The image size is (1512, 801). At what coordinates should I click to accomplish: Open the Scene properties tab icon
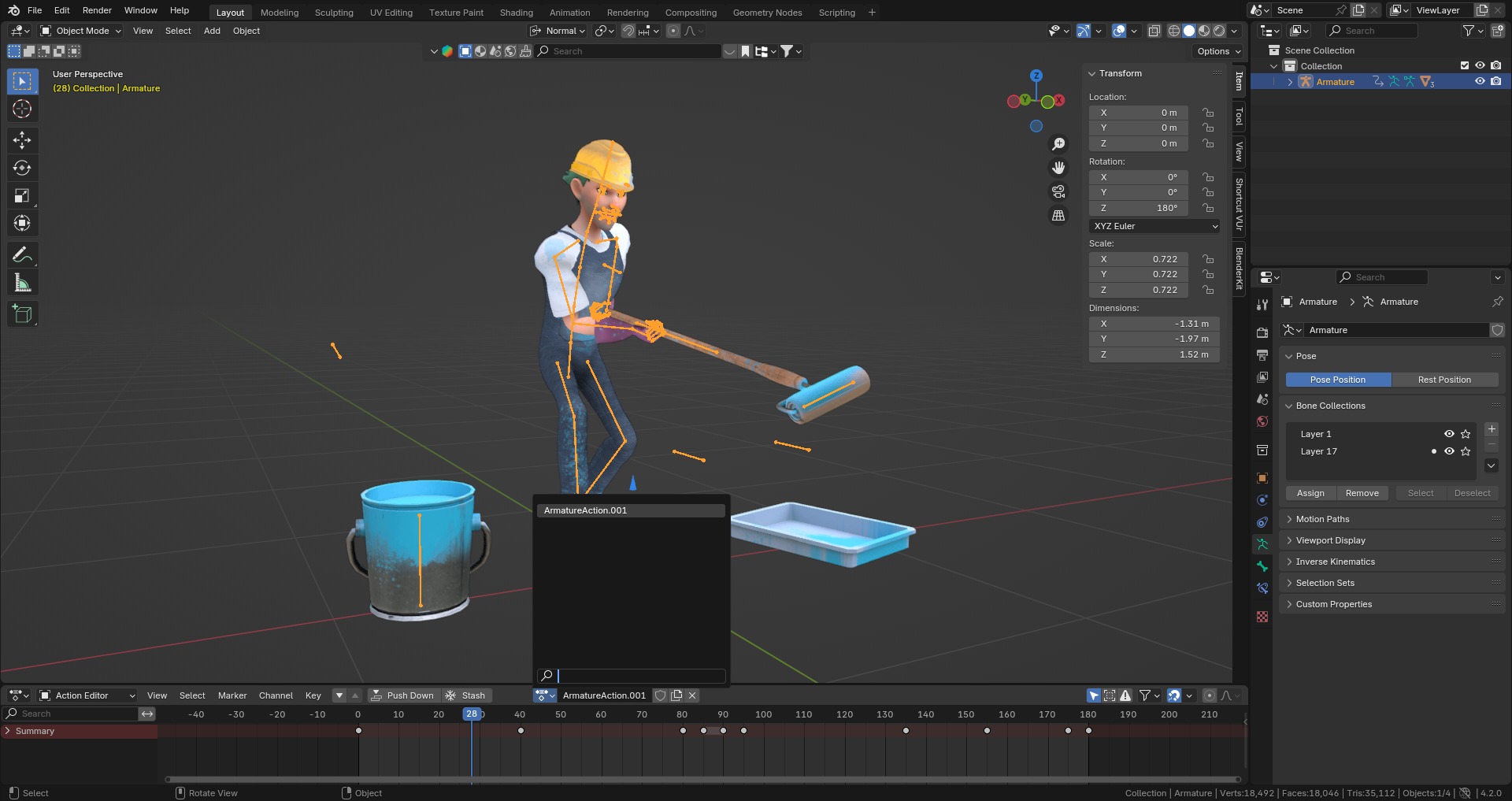click(1262, 399)
